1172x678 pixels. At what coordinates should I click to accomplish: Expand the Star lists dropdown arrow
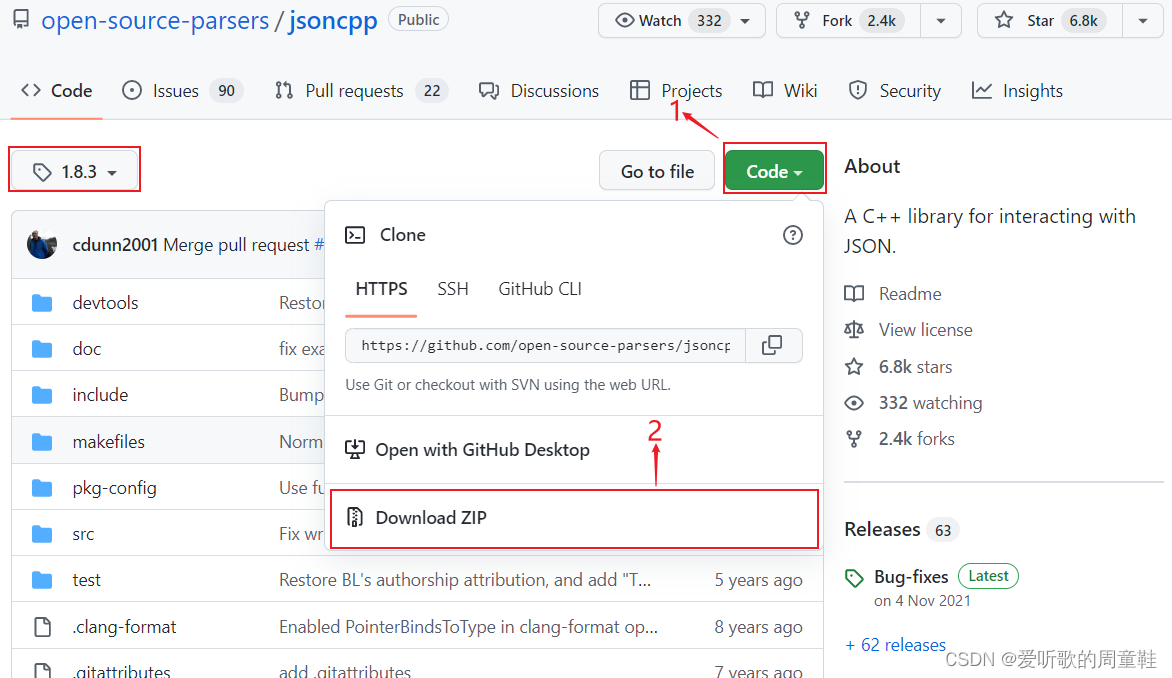[1143, 21]
